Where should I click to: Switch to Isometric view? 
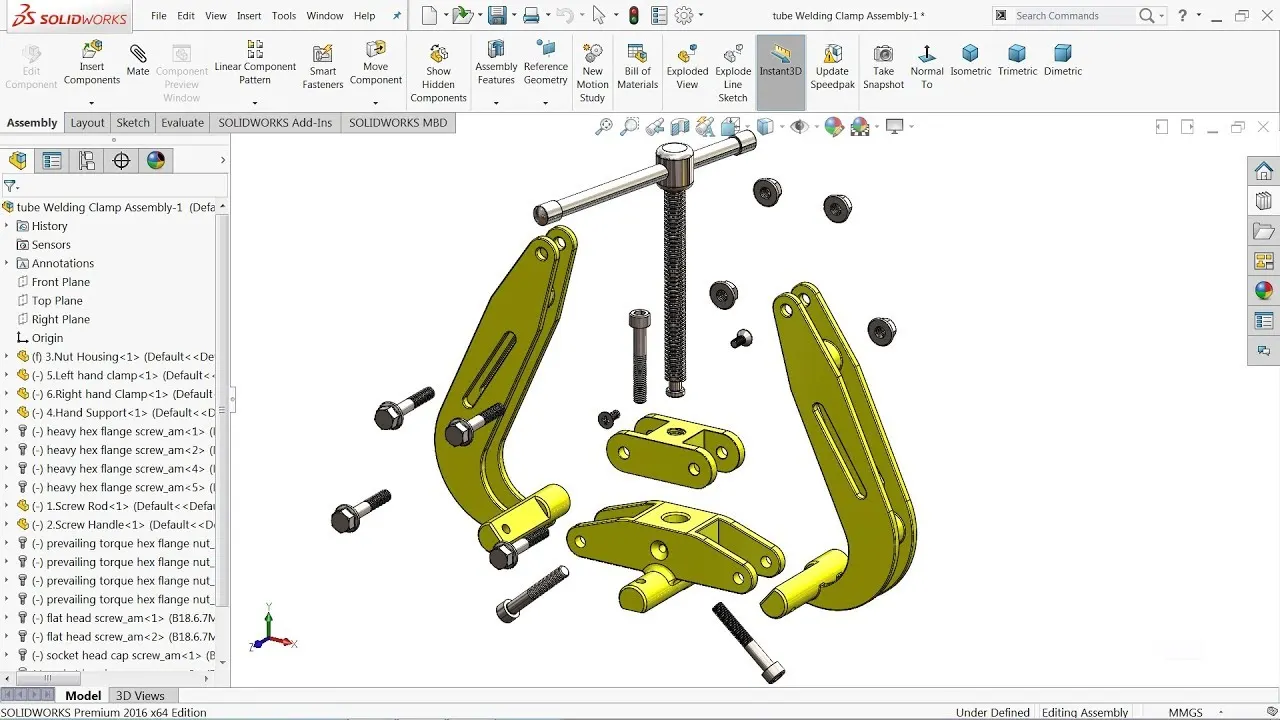(x=970, y=61)
